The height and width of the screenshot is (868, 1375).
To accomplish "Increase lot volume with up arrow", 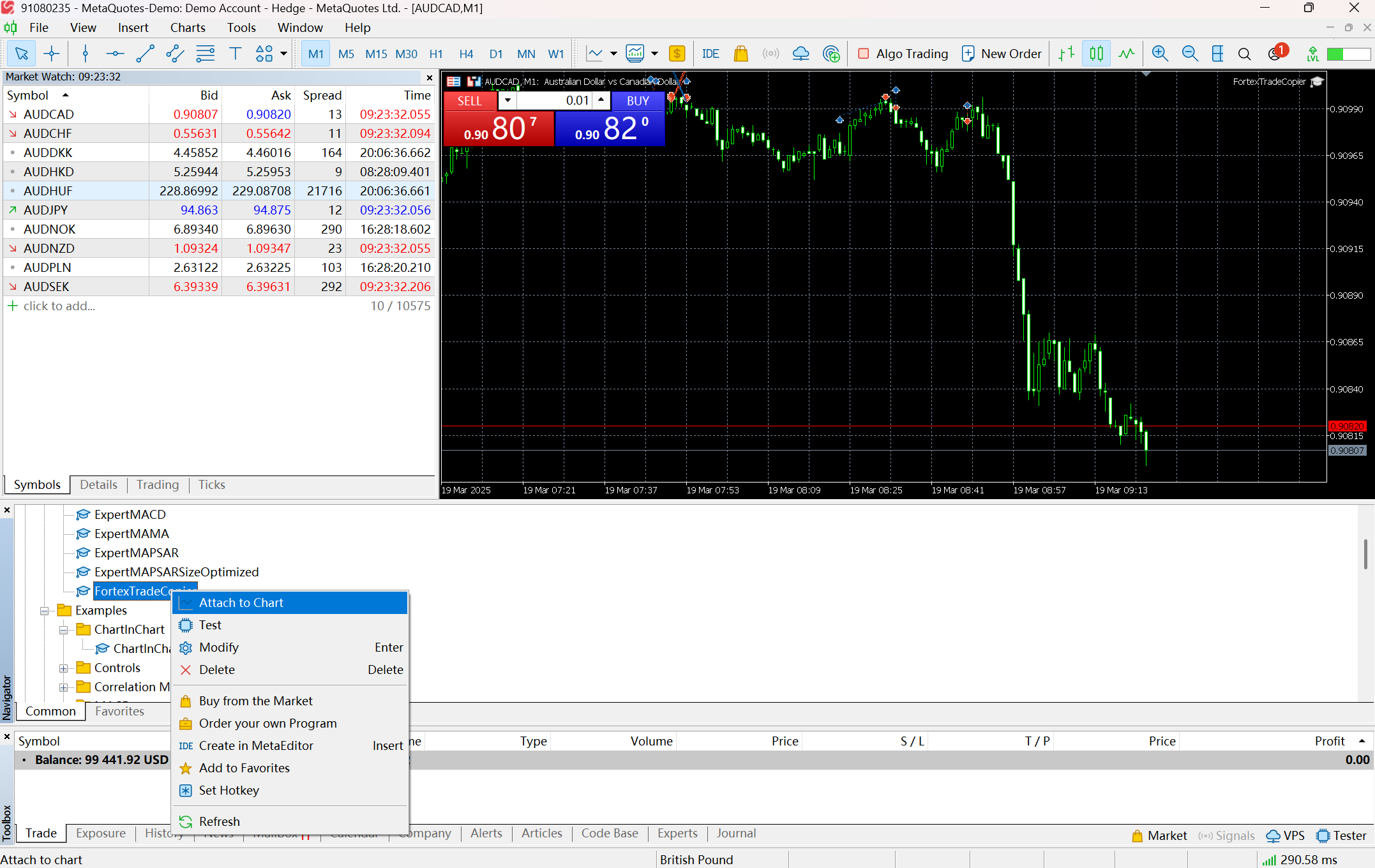I will pyautogui.click(x=601, y=100).
